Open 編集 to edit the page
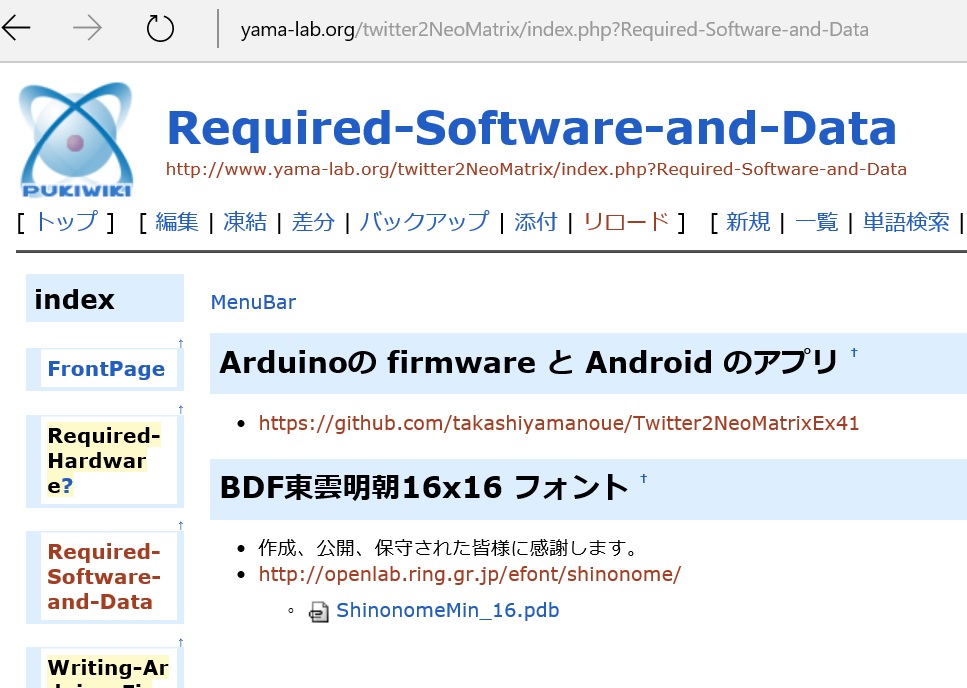The image size is (967, 688). 177,221
